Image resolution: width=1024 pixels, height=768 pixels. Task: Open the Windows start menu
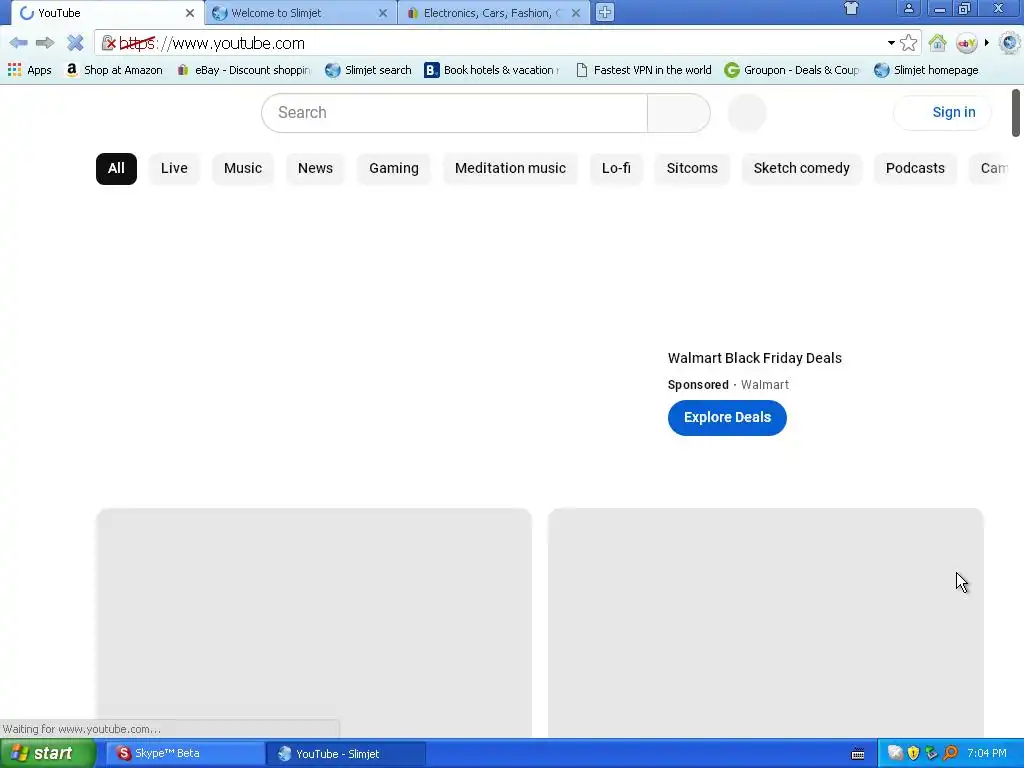tap(48, 754)
